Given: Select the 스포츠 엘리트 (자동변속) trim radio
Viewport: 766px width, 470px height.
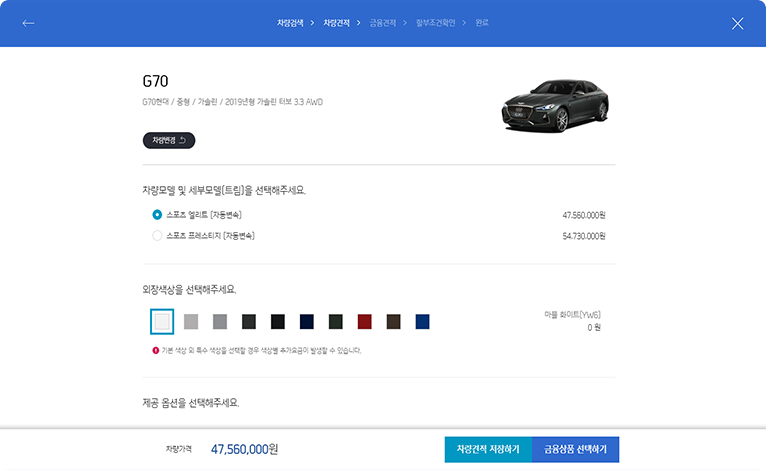Looking at the screenshot, I should pyautogui.click(x=157, y=215).
